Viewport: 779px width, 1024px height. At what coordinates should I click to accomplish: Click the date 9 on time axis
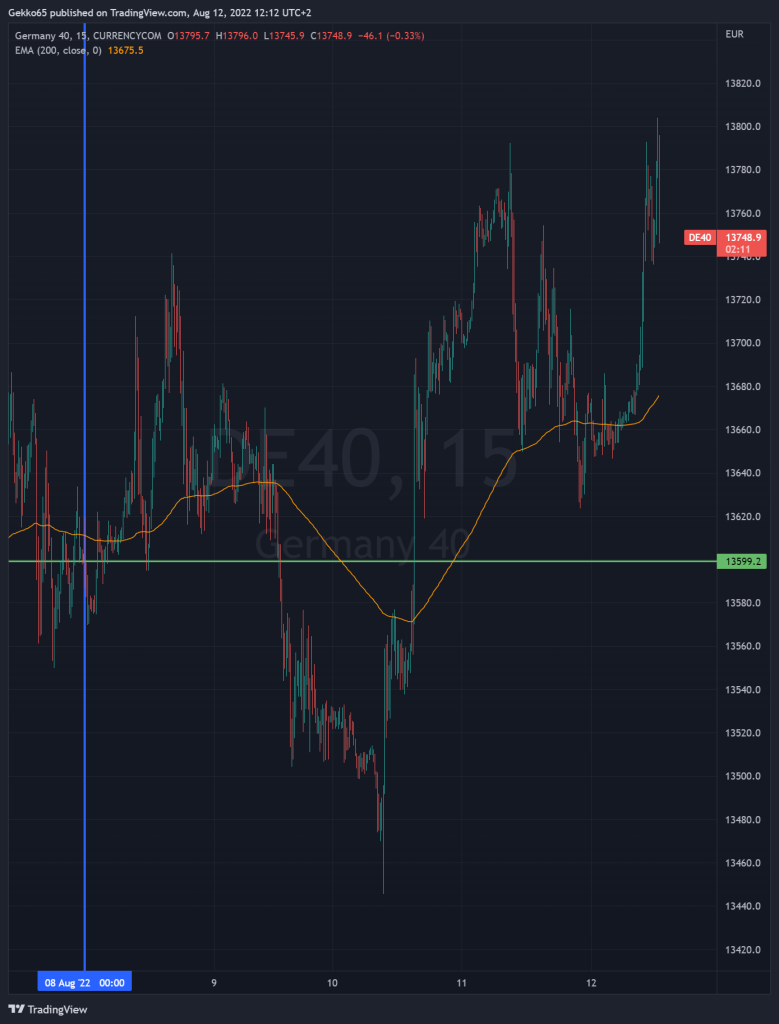coord(214,983)
